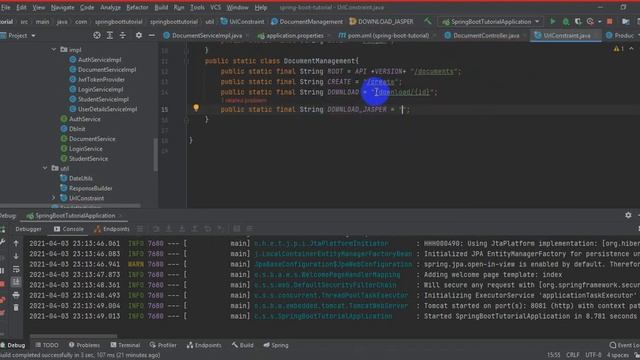This screenshot has height=360, width=640.
Task: Open the Spring tool window
Action: point(276,345)
